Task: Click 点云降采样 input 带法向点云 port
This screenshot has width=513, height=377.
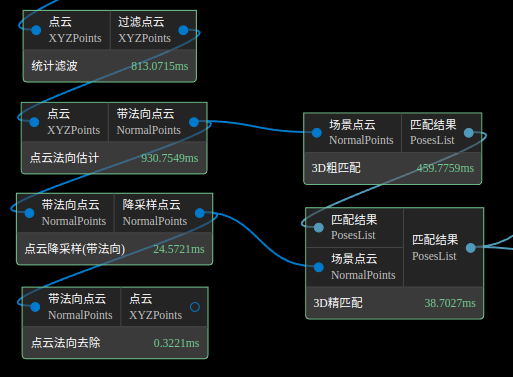Action: coord(29,213)
